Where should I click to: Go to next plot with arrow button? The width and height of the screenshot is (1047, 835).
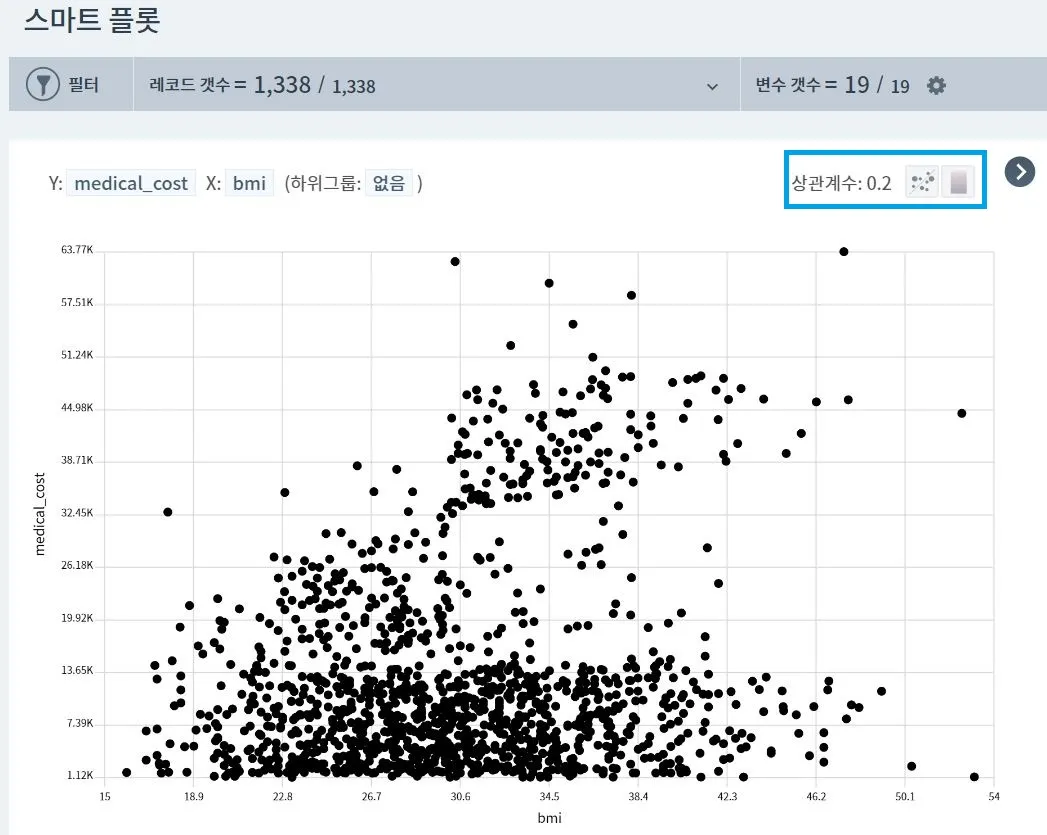1020,172
